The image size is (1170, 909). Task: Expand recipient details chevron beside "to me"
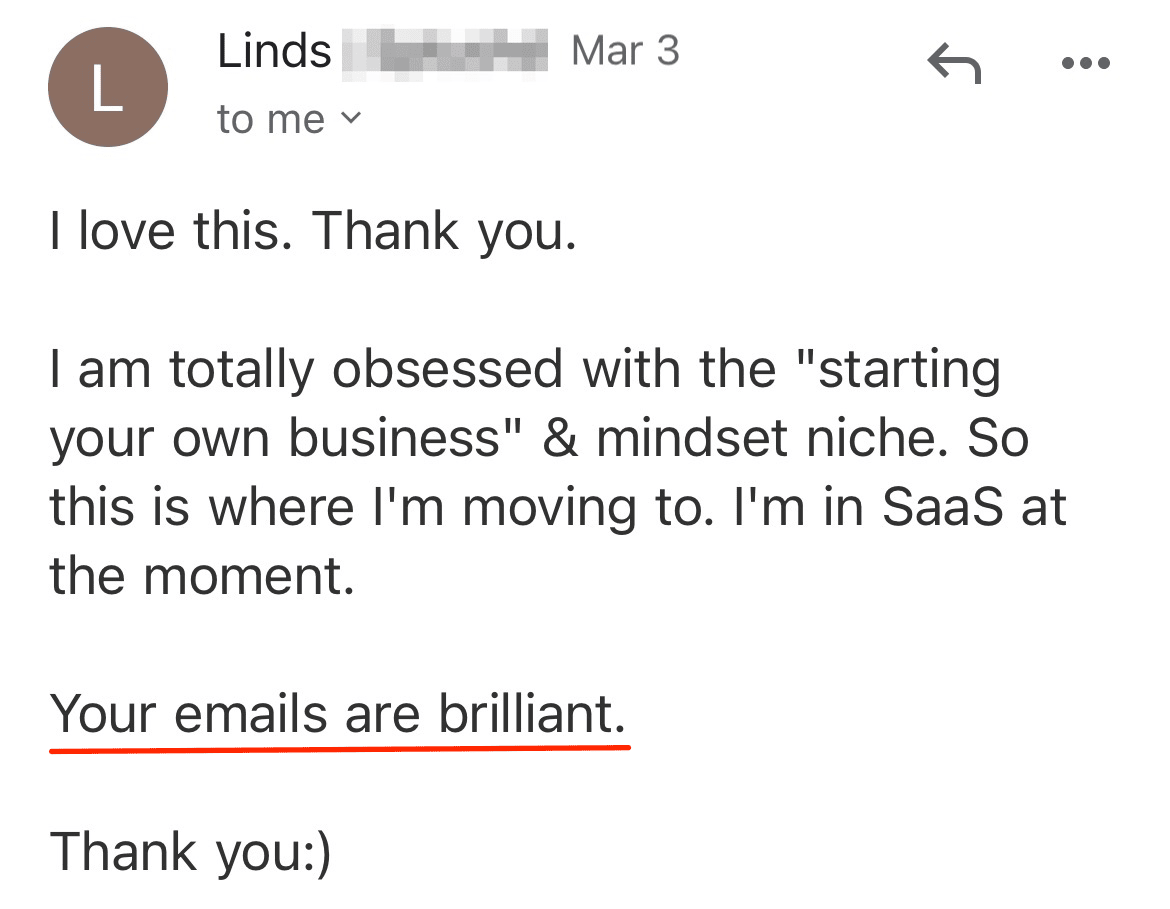coord(351,118)
